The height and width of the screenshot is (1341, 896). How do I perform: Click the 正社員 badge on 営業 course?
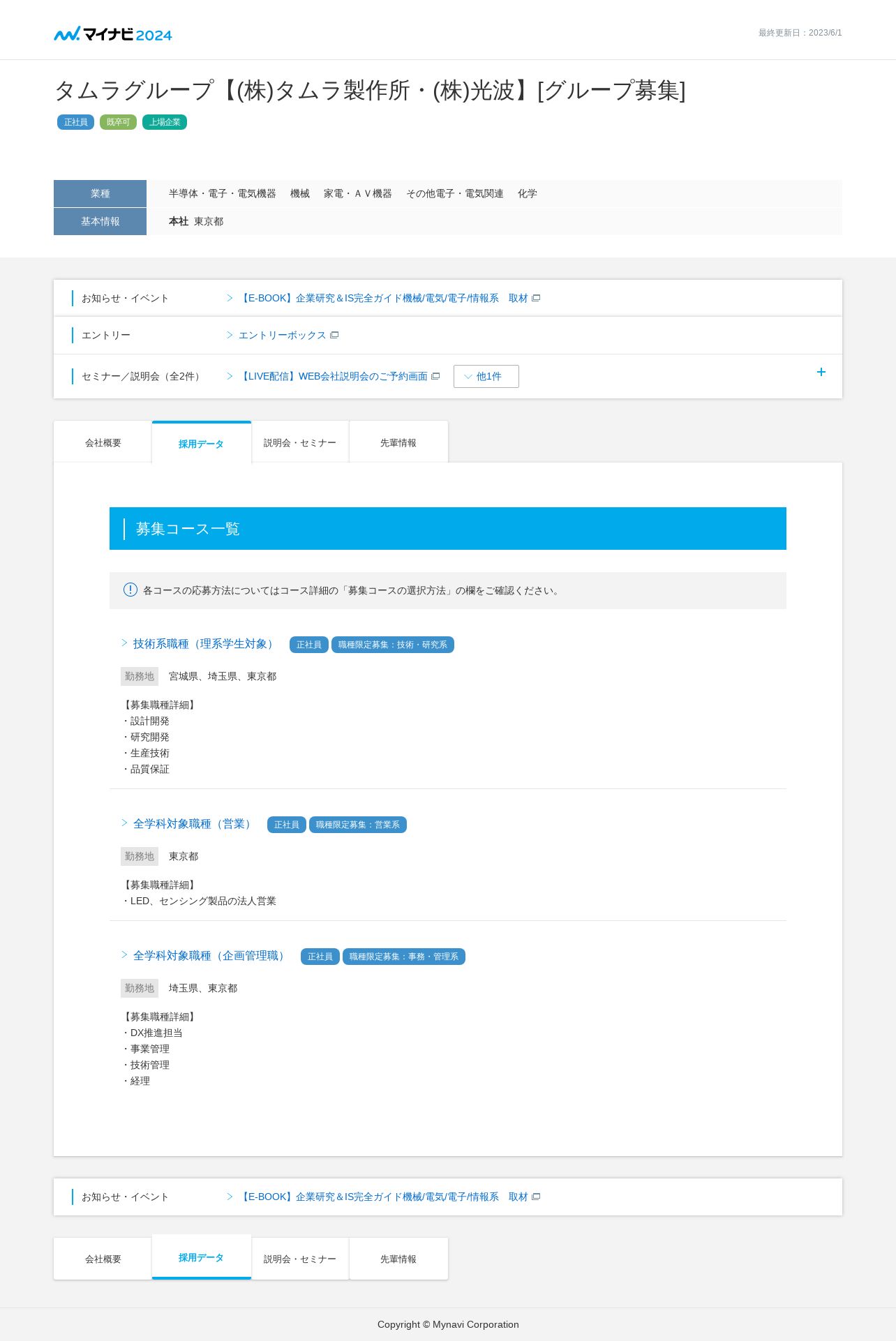tap(287, 825)
